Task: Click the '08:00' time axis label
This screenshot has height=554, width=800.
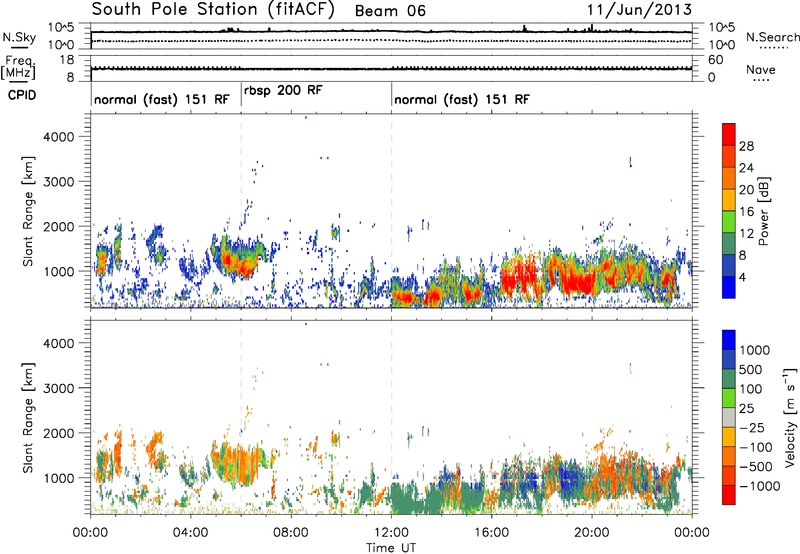Action: [x=291, y=533]
